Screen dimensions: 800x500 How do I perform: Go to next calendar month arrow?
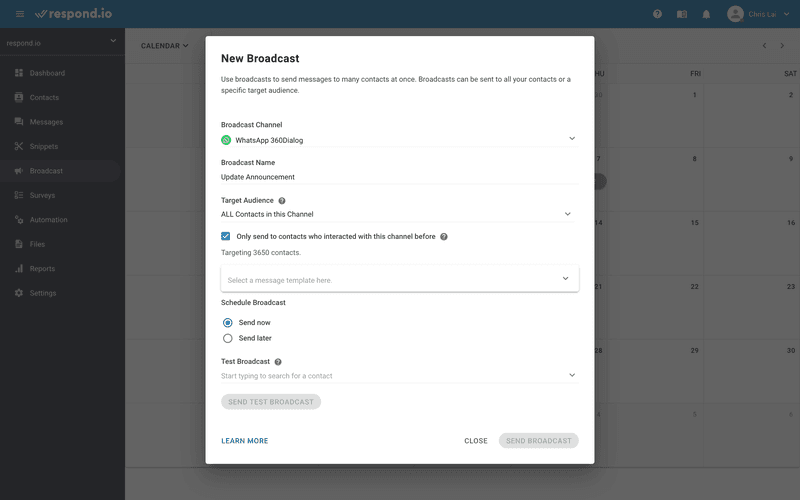click(782, 45)
